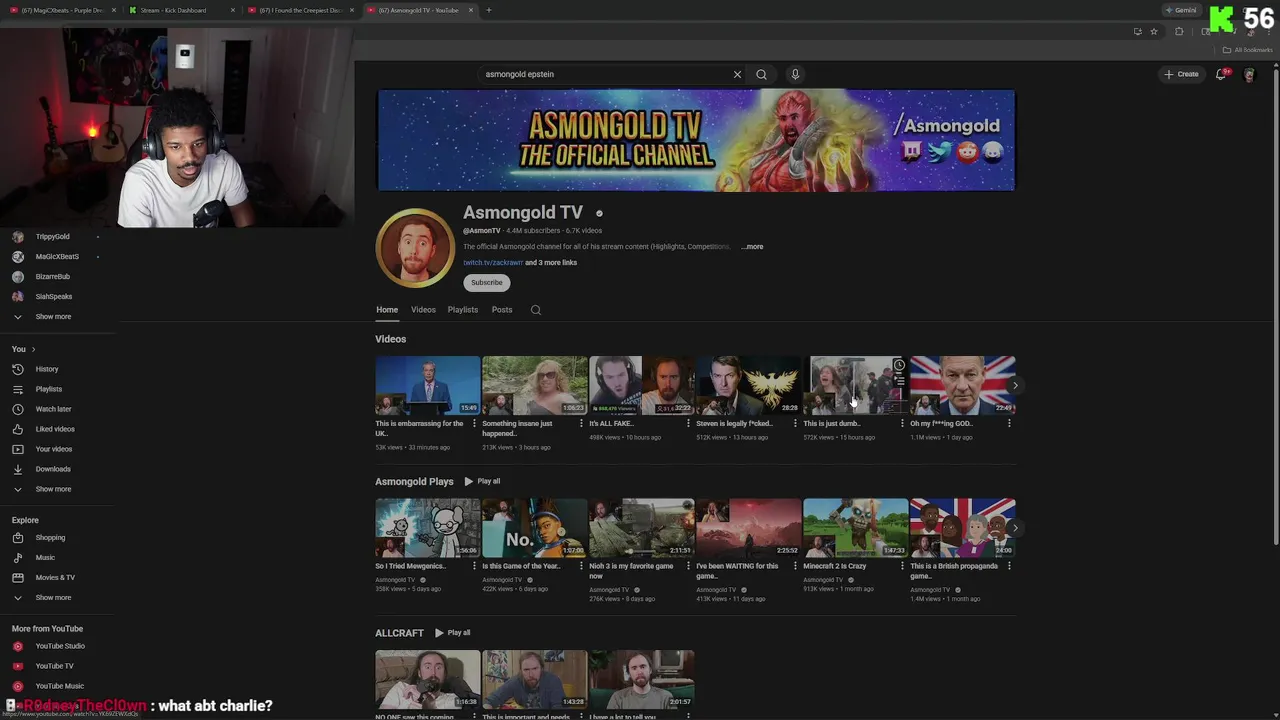Save 'This is just dumb' to Watch later
Screen dimensions: 1280x720
(899, 365)
